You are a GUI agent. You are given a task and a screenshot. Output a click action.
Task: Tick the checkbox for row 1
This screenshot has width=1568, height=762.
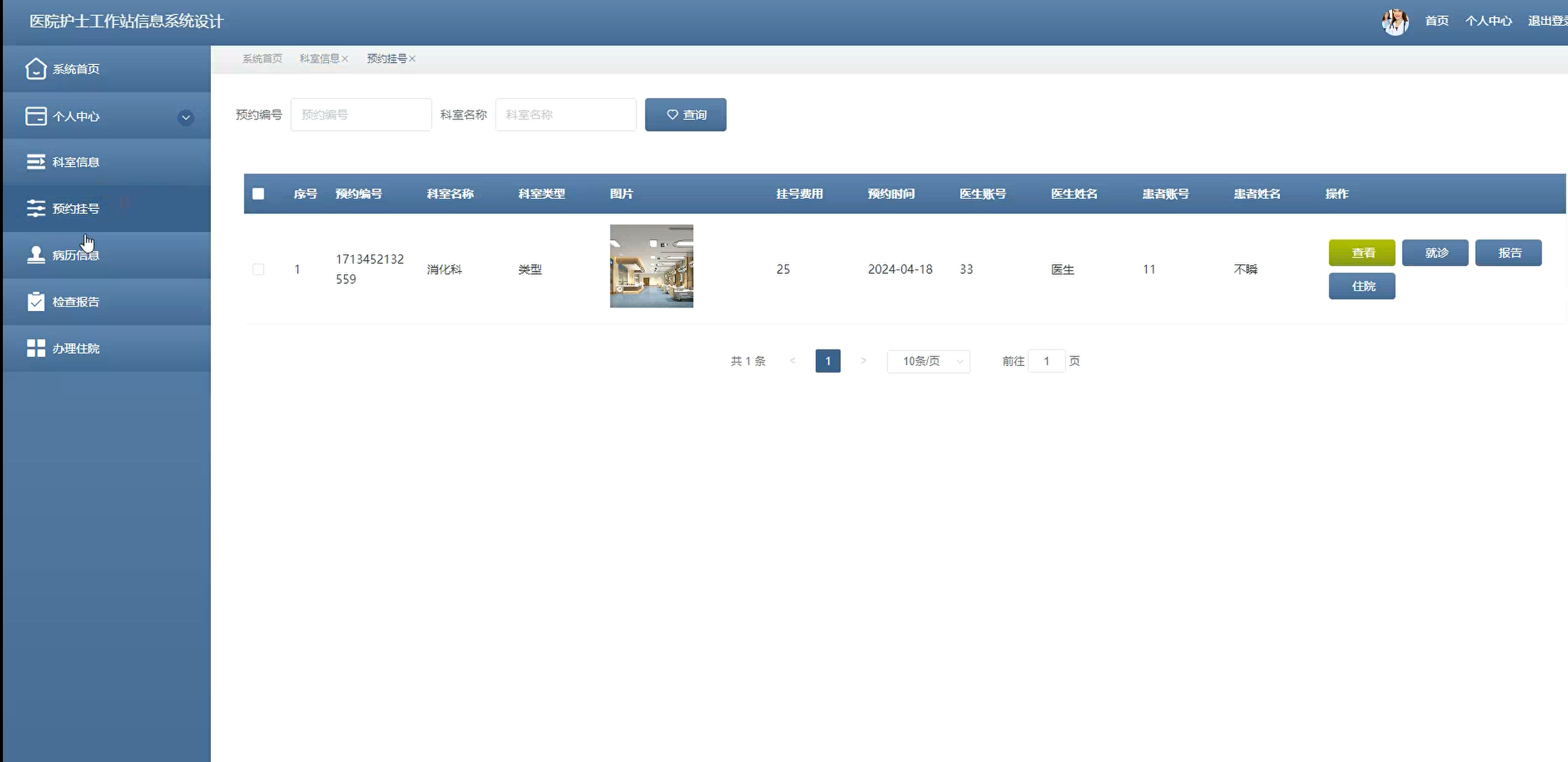(258, 269)
